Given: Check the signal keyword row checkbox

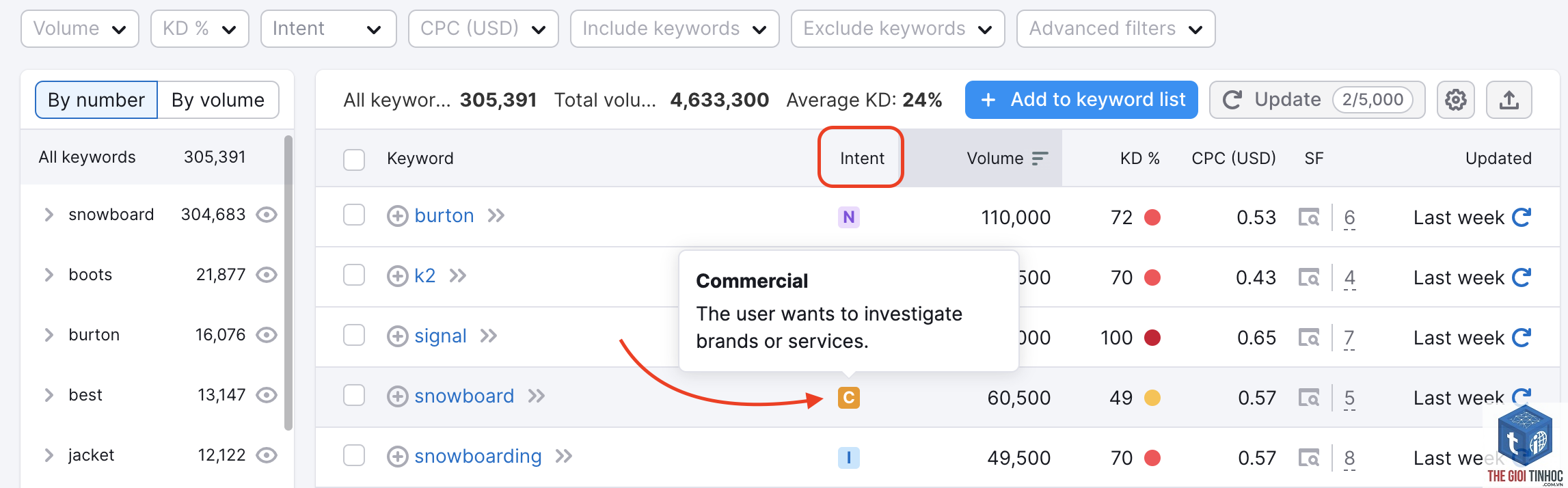Looking at the screenshot, I should tap(354, 335).
